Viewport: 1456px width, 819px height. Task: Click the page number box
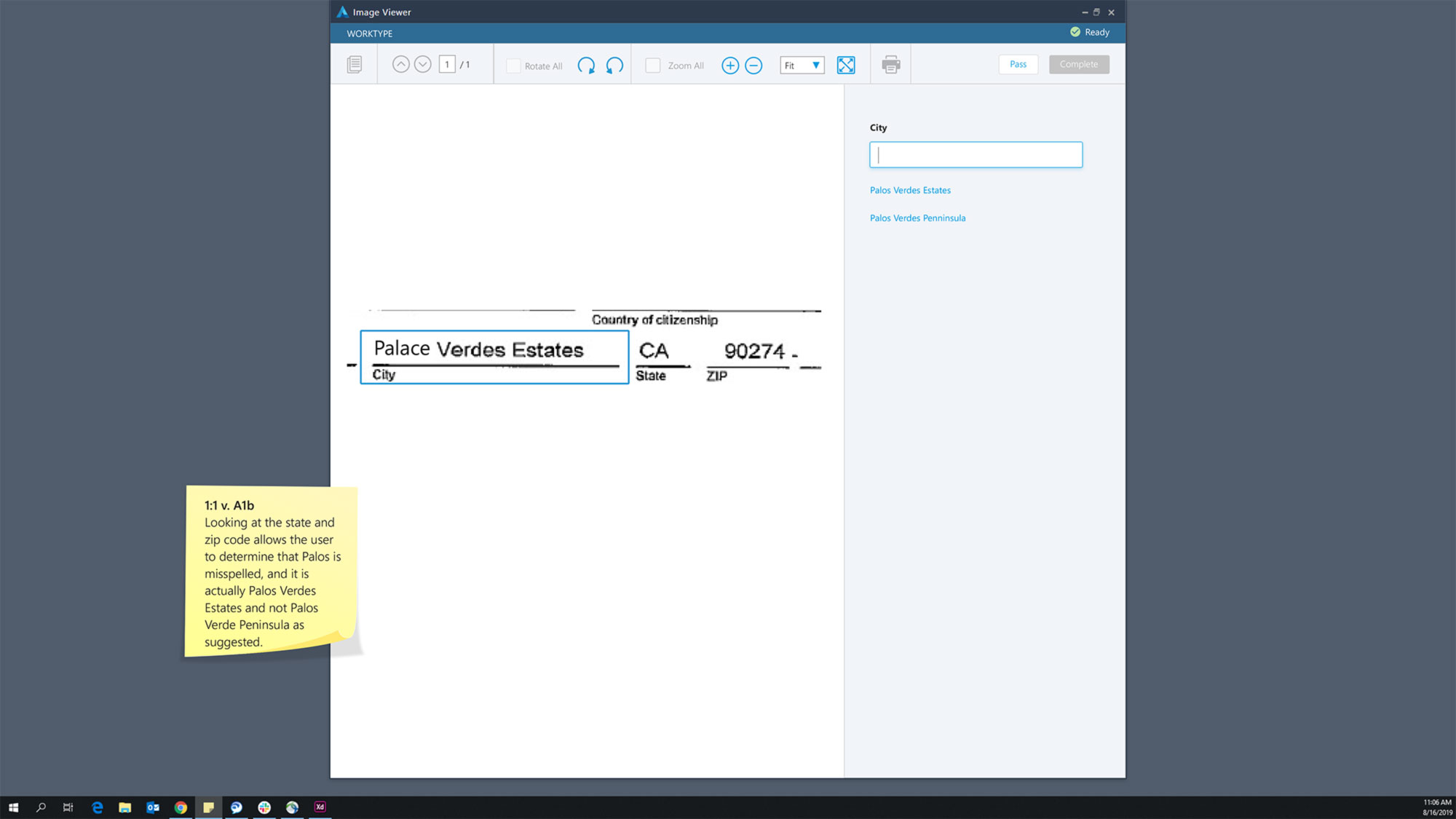447,64
